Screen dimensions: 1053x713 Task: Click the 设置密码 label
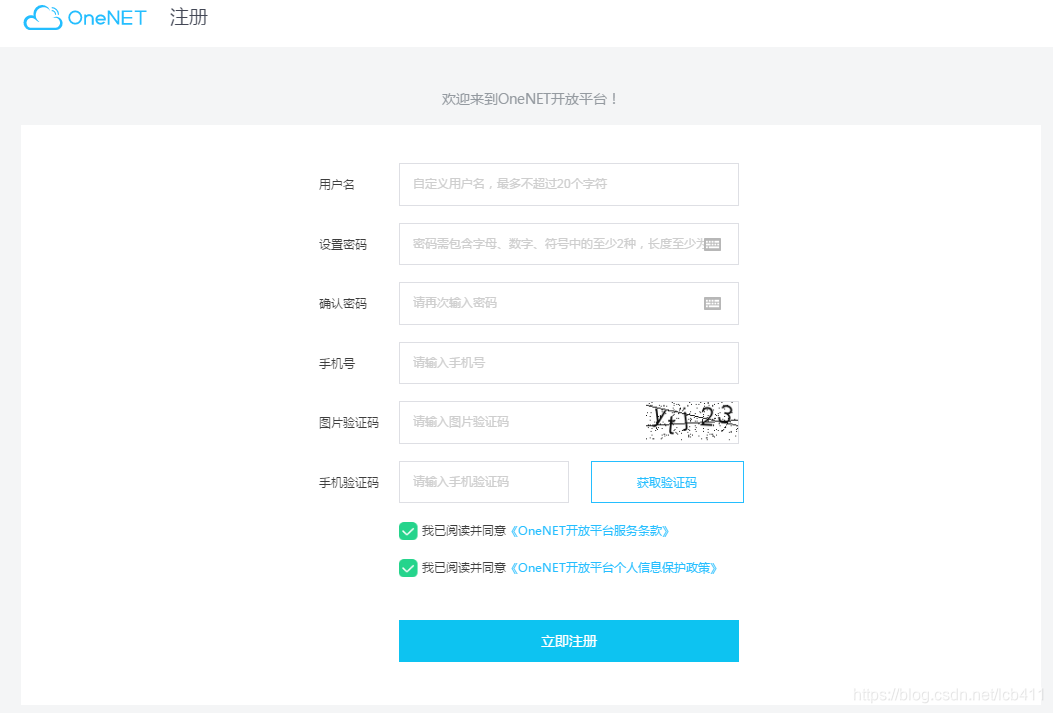point(342,245)
